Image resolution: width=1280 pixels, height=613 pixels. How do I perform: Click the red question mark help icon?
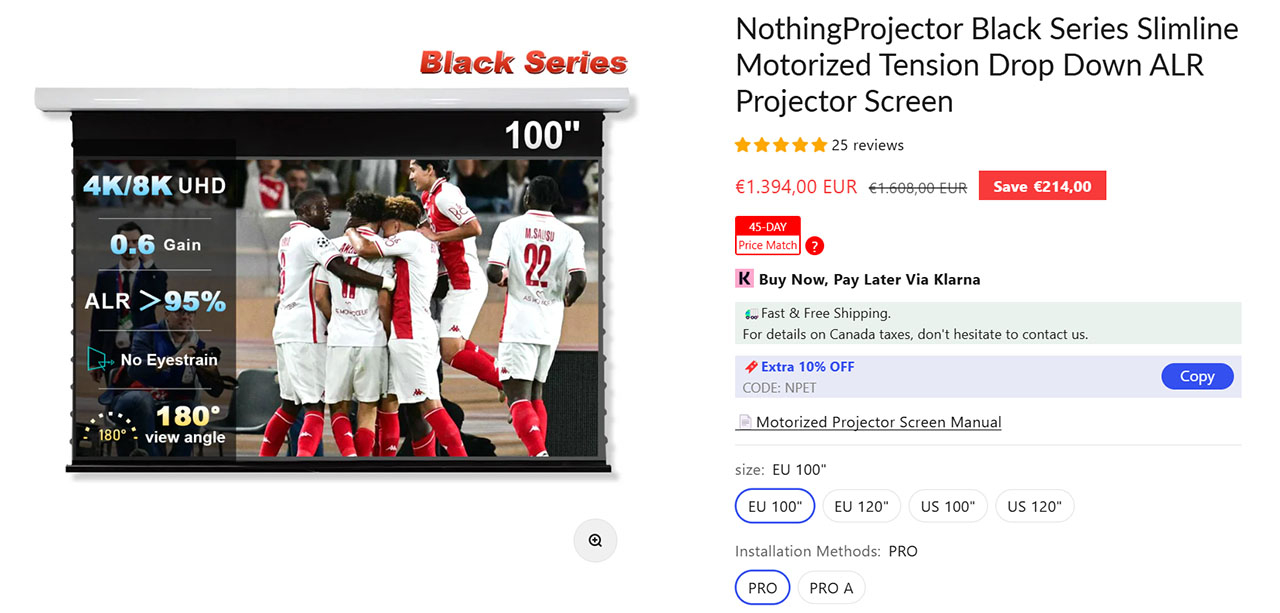815,246
